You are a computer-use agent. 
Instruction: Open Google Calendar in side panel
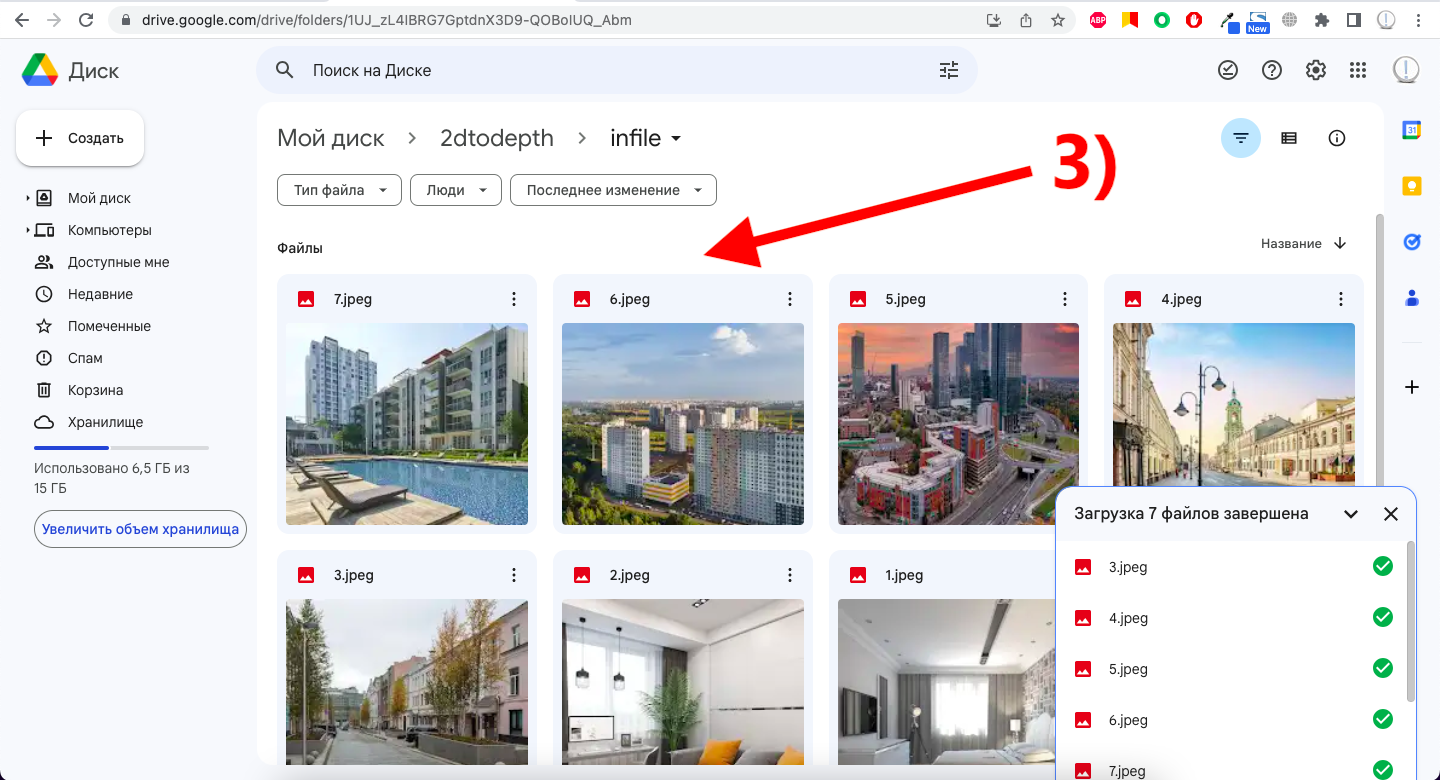1412,130
